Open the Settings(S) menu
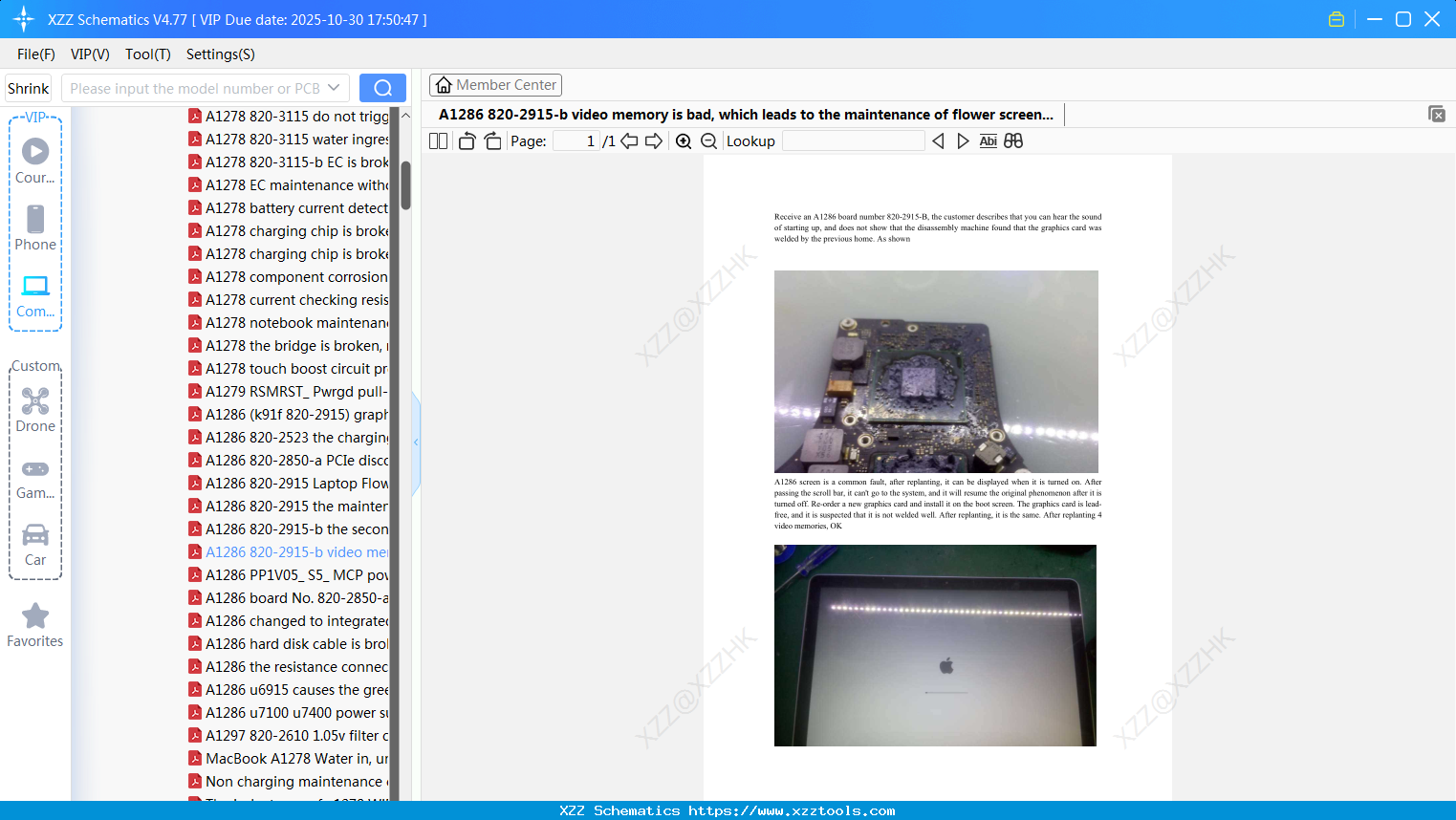The image size is (1456, 820). pos(221,54)
